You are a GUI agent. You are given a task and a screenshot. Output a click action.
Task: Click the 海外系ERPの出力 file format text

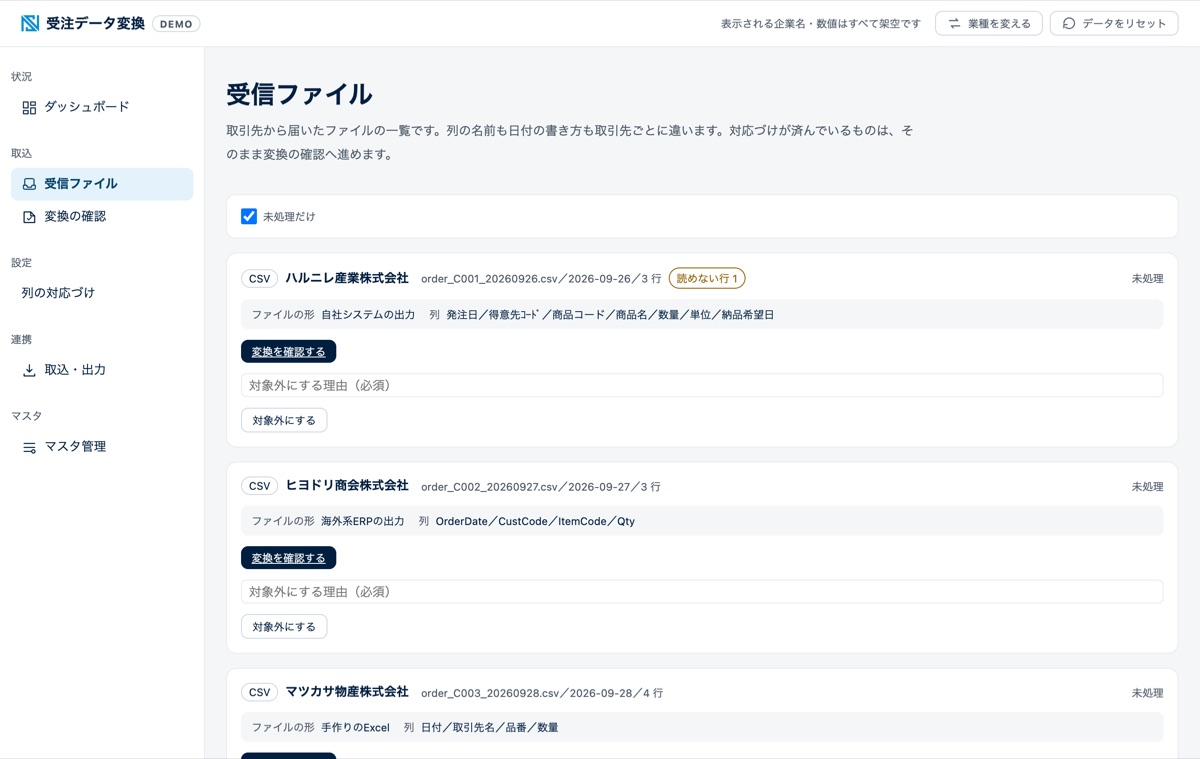pyautogui.click(x=363, y=521)
